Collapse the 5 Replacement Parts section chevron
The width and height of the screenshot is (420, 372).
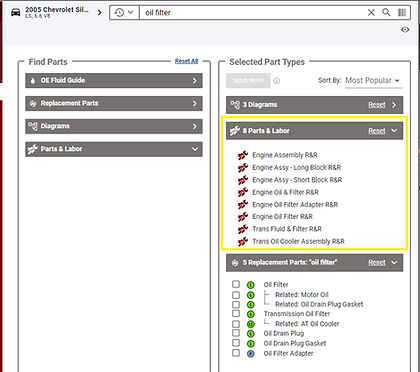pyautogui.click(x=394, y=263)
